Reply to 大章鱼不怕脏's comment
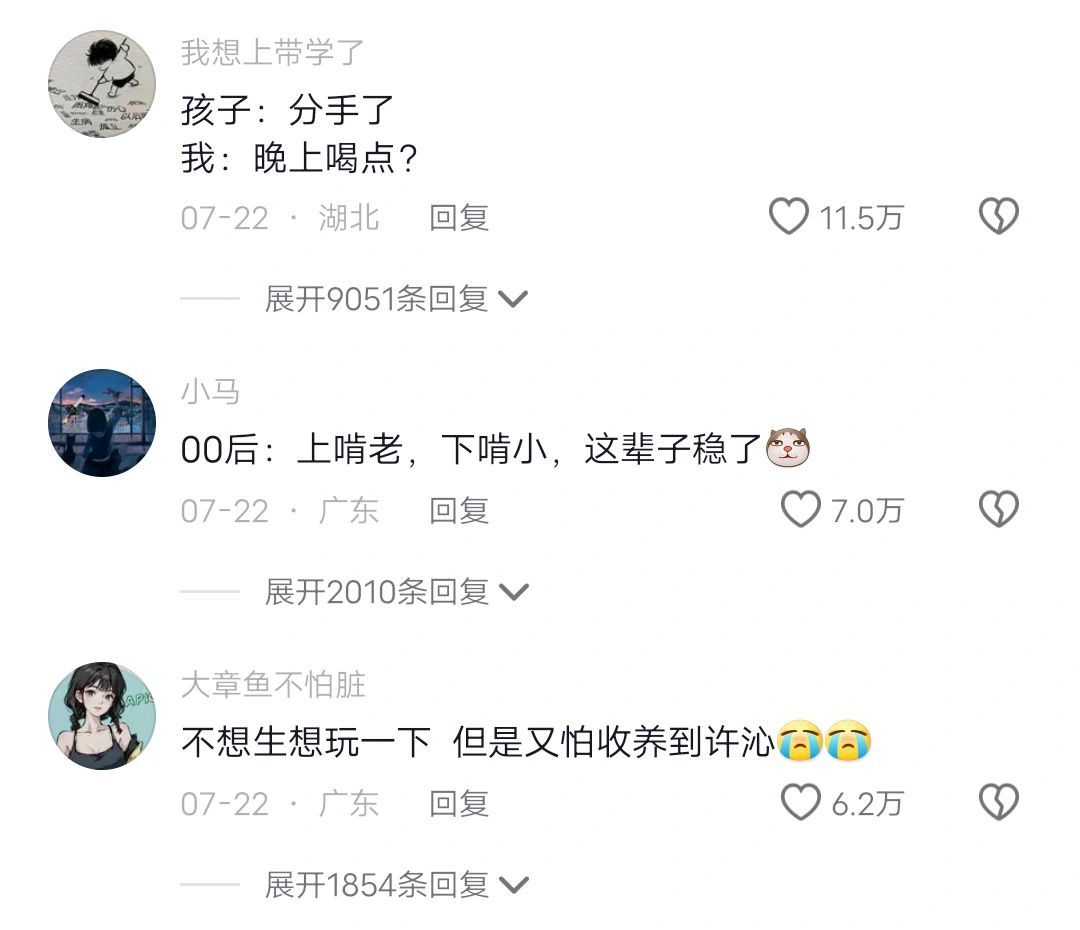Screen dimensions: 1080x930 pyautogui.click(x=459, y=803)
